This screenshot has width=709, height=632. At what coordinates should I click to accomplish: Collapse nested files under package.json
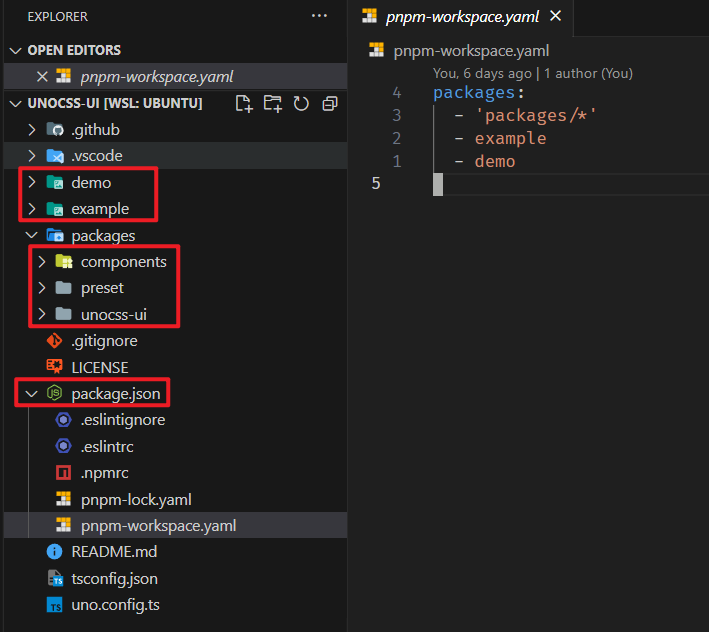click(31, 393)
